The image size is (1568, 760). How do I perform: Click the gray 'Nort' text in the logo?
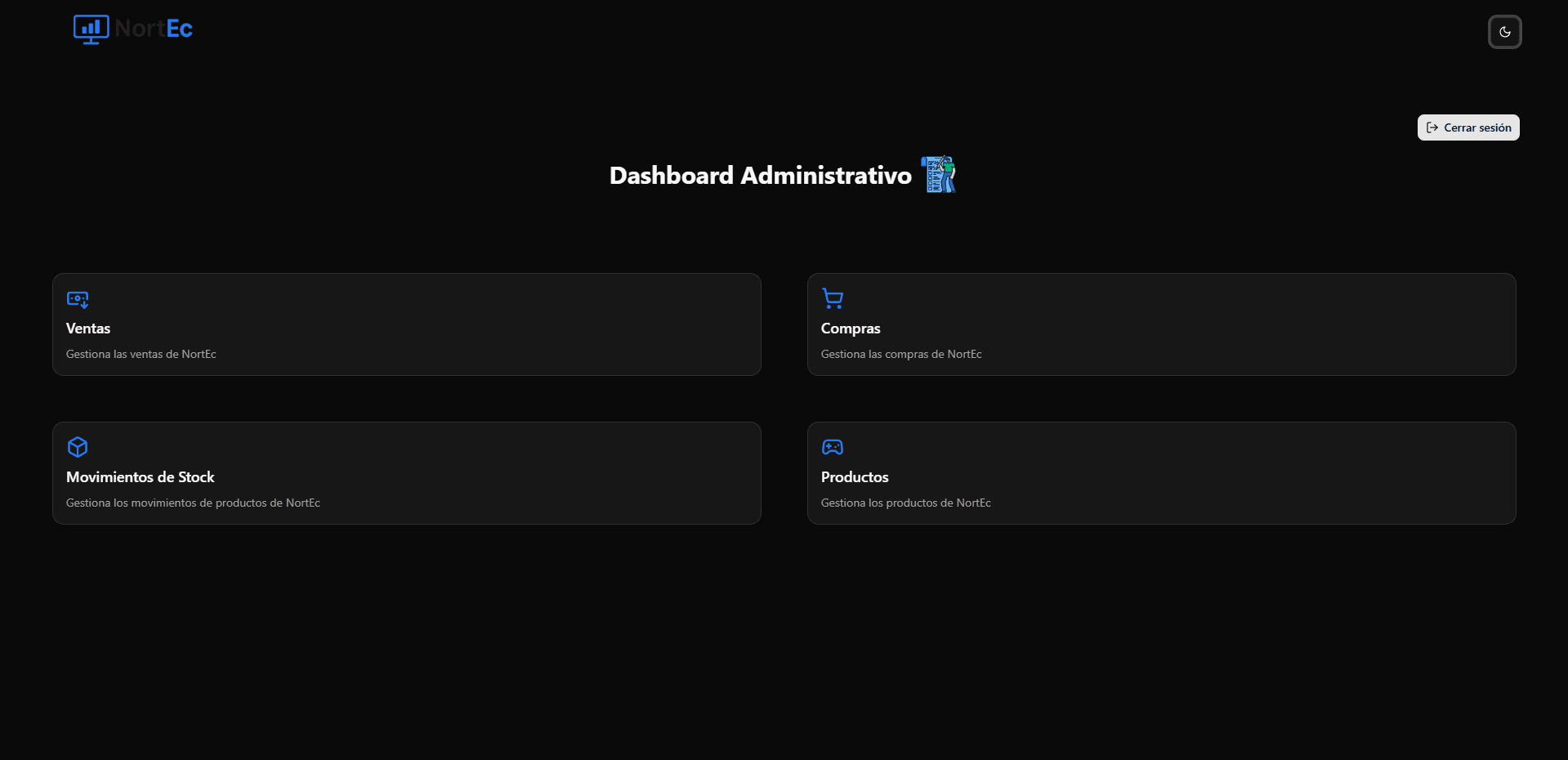(x=140, y=29)
